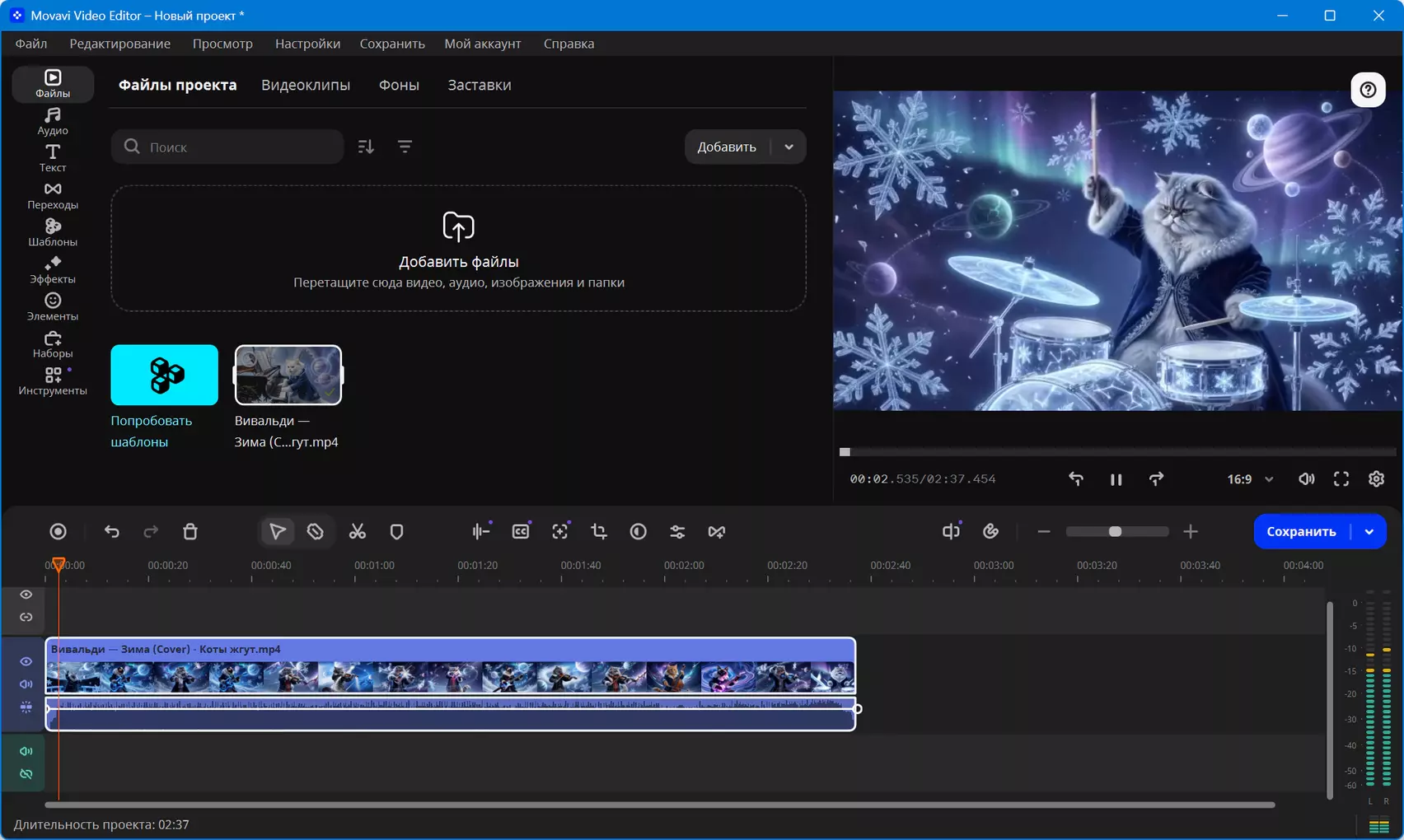The height and width of the screenshot is (840, 1404).
Task: Delete selected clip with trash icon
Action: 190,532
